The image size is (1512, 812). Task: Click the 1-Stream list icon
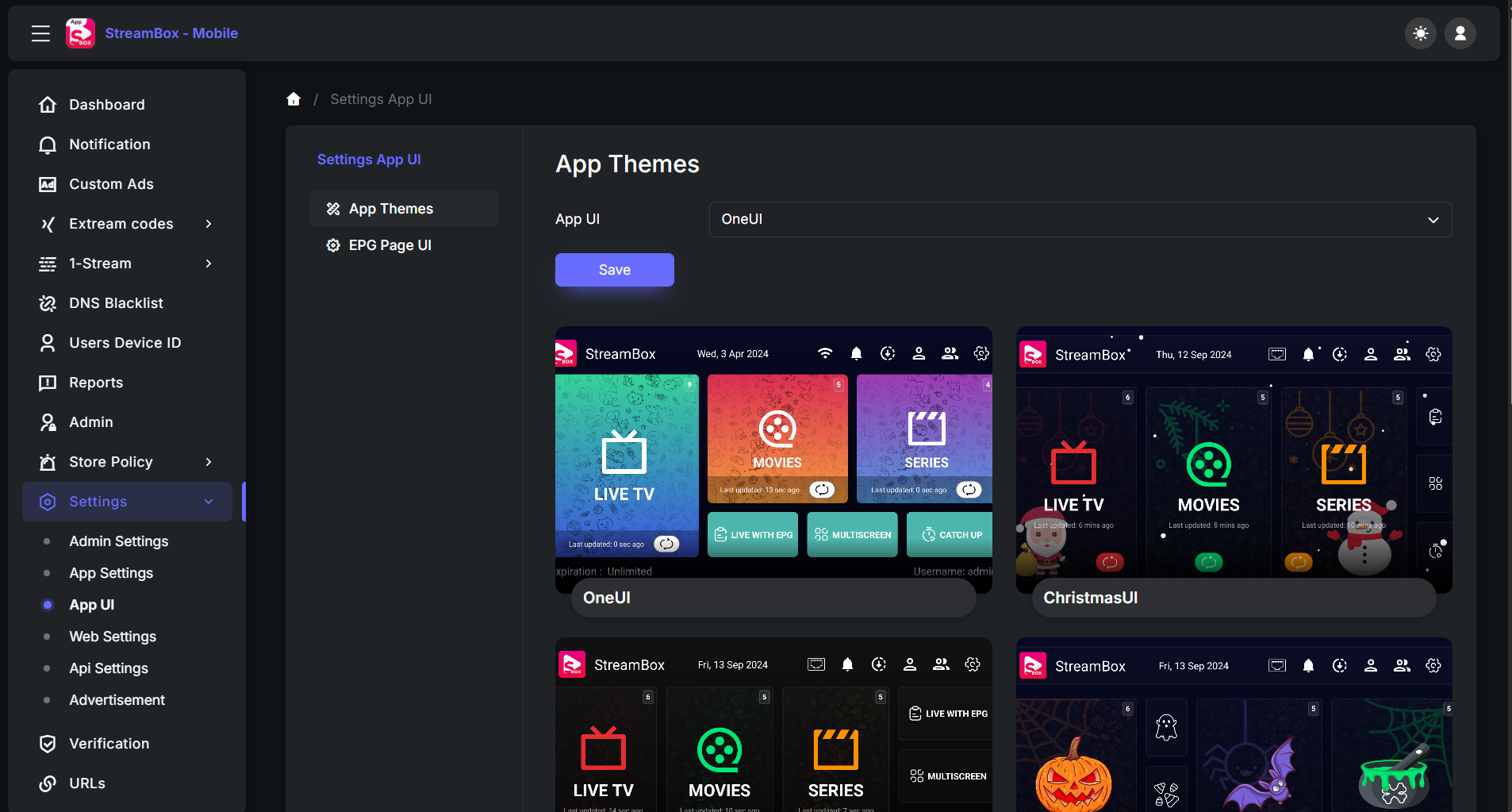tap(48, 264)
